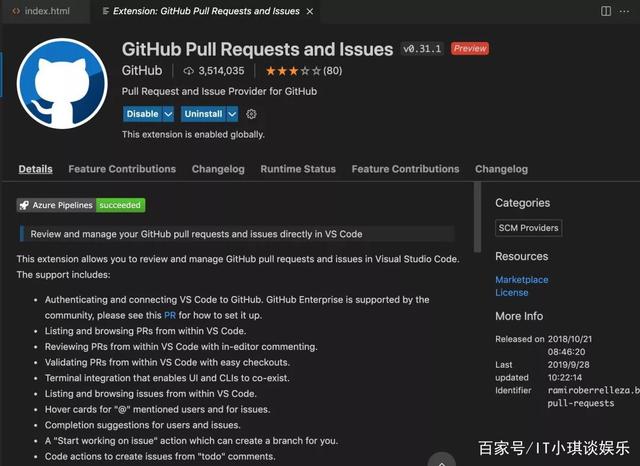
Task: Open the License resource link
Action: point(511,293)
